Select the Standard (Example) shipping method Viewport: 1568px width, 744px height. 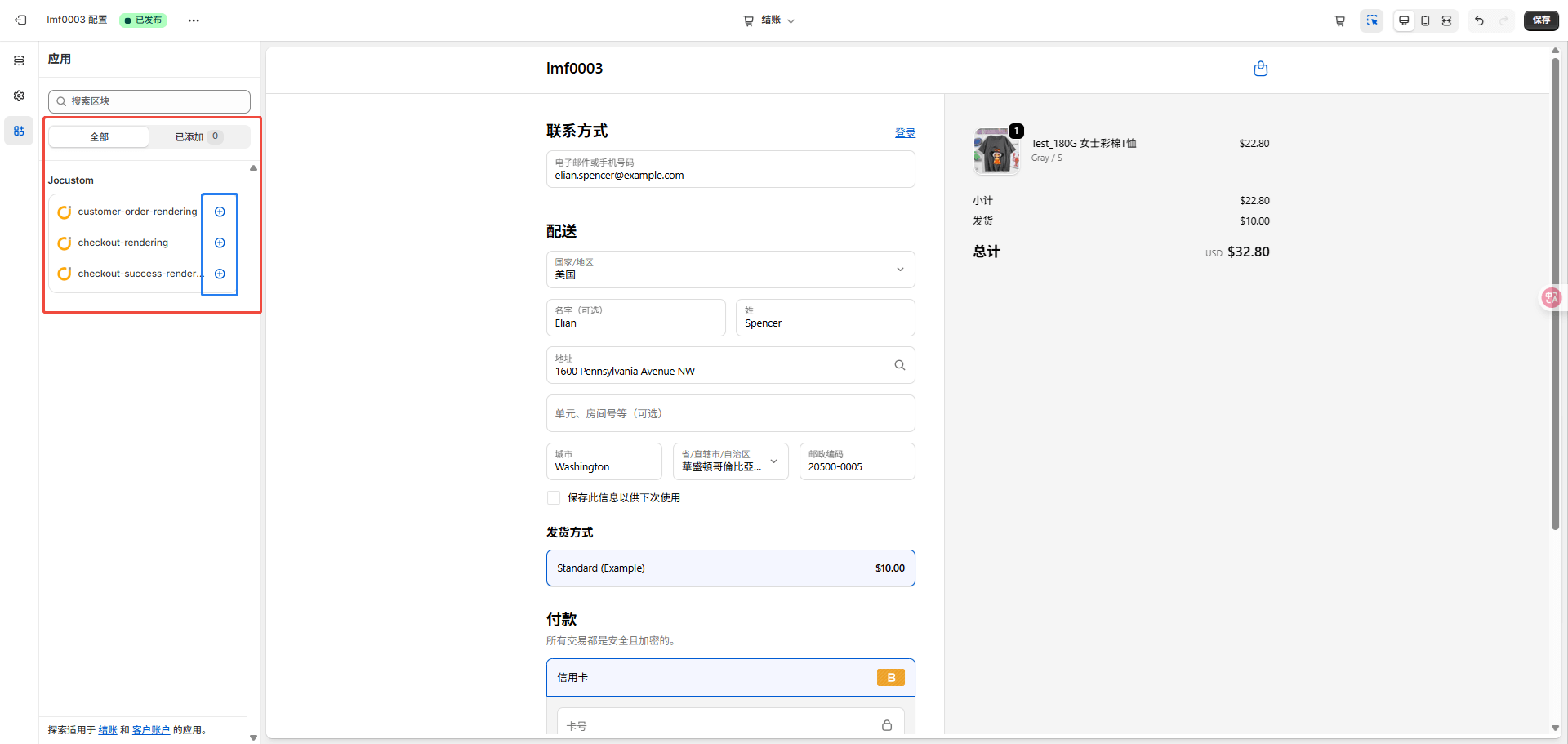[730, 568]
